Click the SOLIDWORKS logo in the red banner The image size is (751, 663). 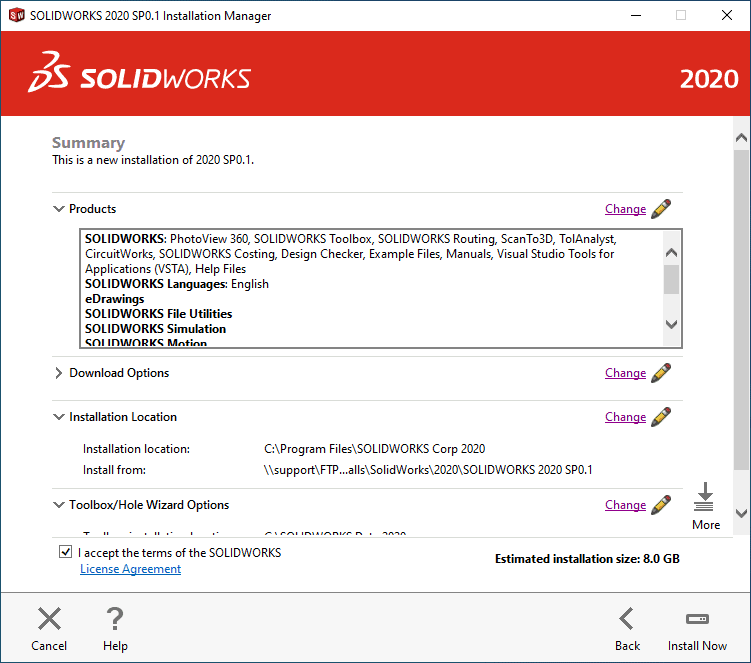click(140, 79)
